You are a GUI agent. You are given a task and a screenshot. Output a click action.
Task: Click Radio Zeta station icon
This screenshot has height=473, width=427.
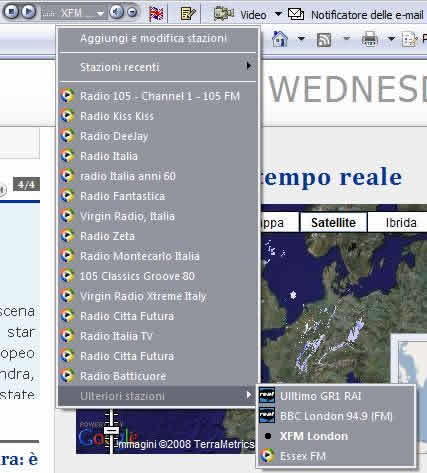click(x=68, y=236)
